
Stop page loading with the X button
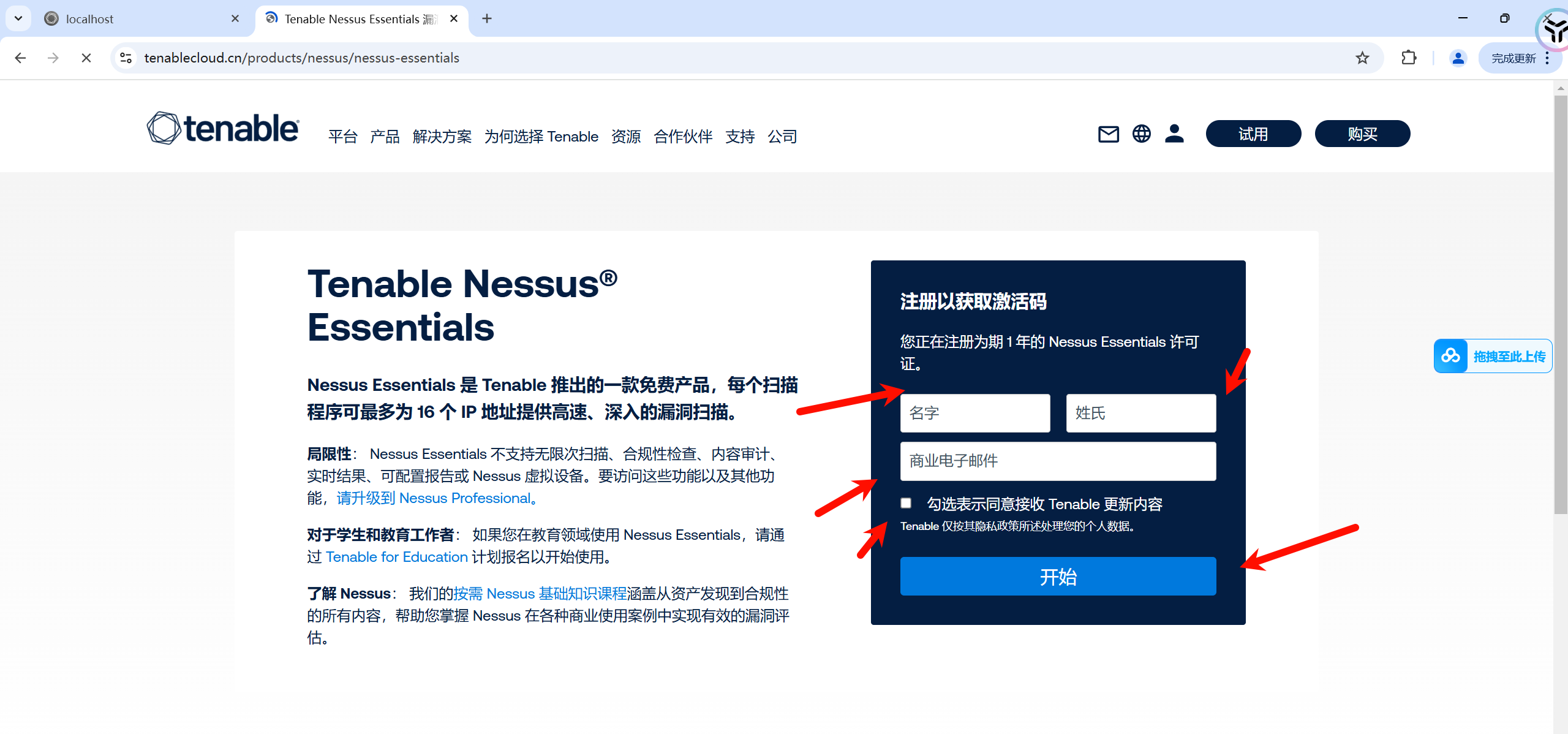pyautogui.click(x=86, y=58)
